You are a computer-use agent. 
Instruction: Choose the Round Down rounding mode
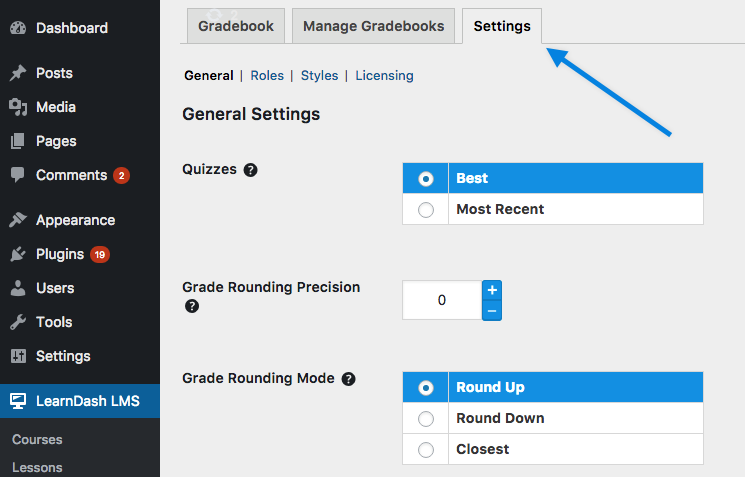pos(426,419)
